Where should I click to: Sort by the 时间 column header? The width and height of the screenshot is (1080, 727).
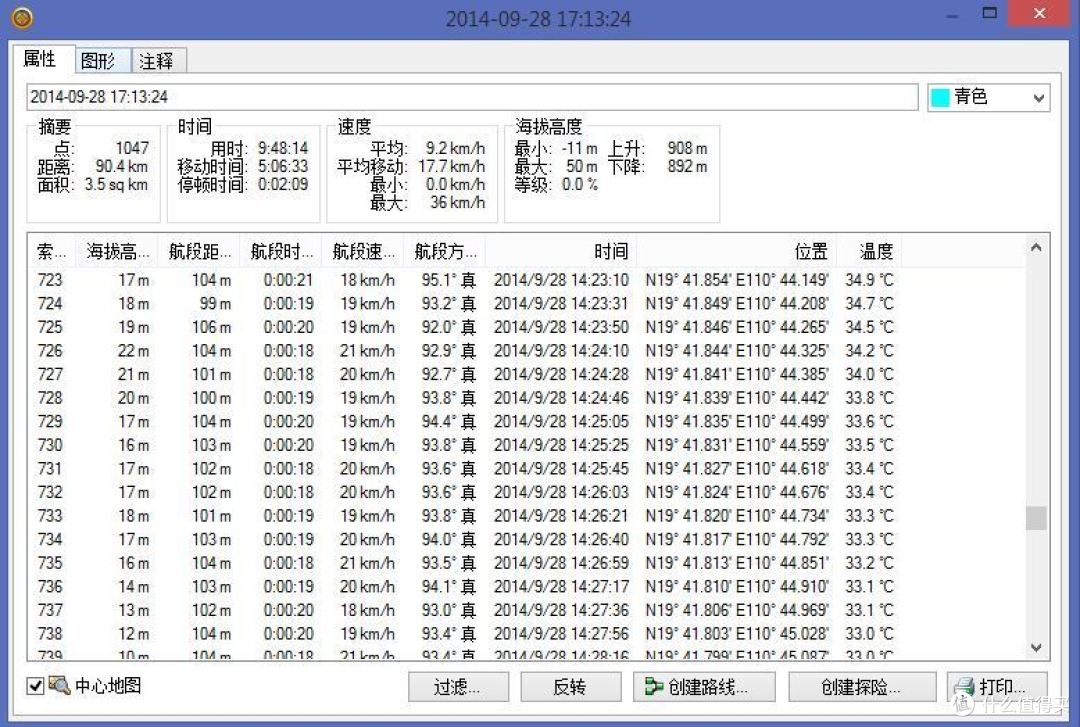pyautogui.click(x=561, y=252)
